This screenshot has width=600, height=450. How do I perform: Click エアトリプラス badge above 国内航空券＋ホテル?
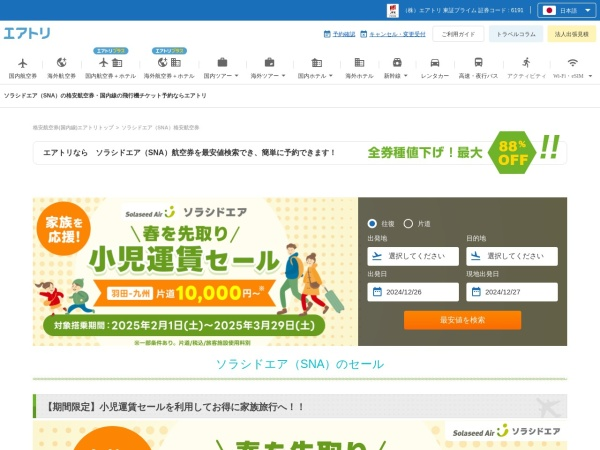click(111, 51)
